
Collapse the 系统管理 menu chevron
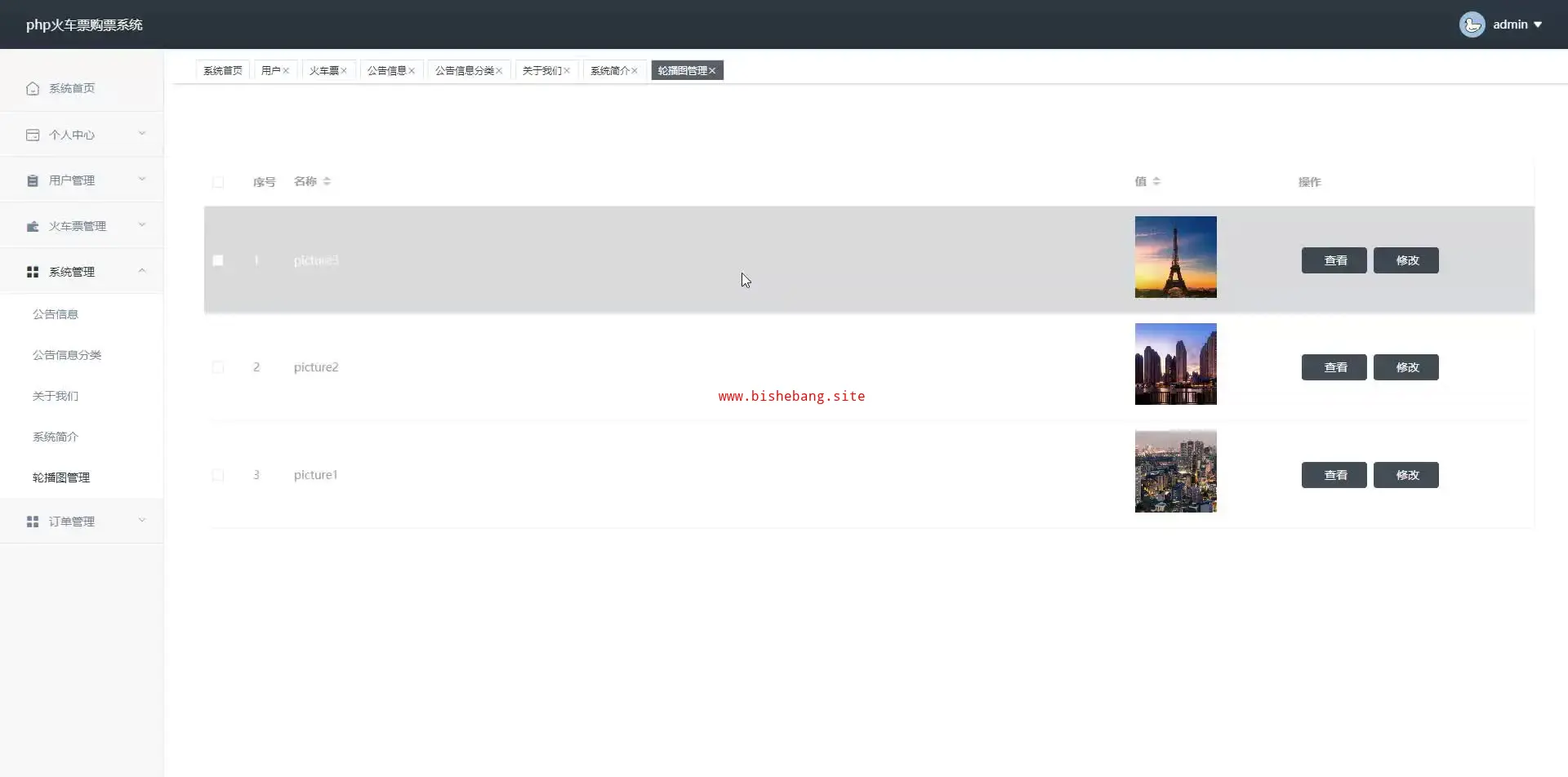[142, 271]
